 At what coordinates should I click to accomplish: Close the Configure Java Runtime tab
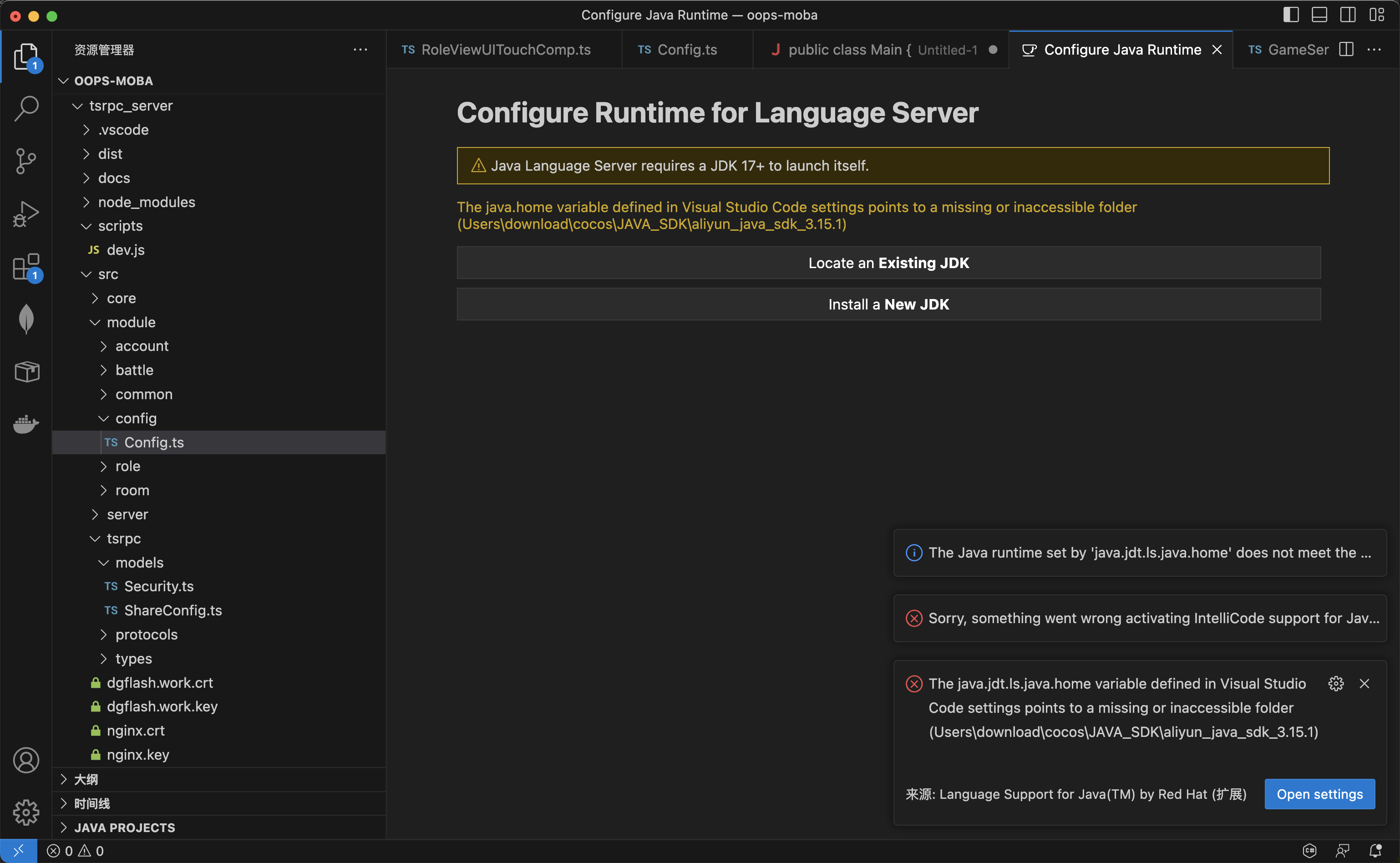tap(1217, 50)
